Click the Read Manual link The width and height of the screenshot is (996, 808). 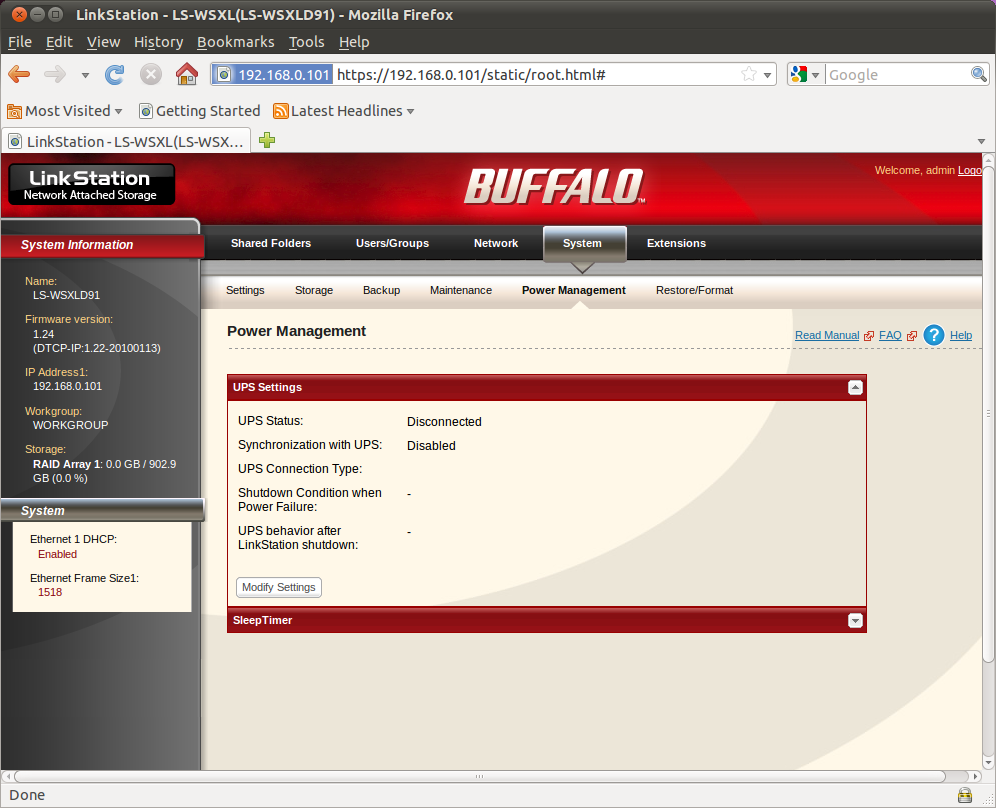tap(826, 335)
